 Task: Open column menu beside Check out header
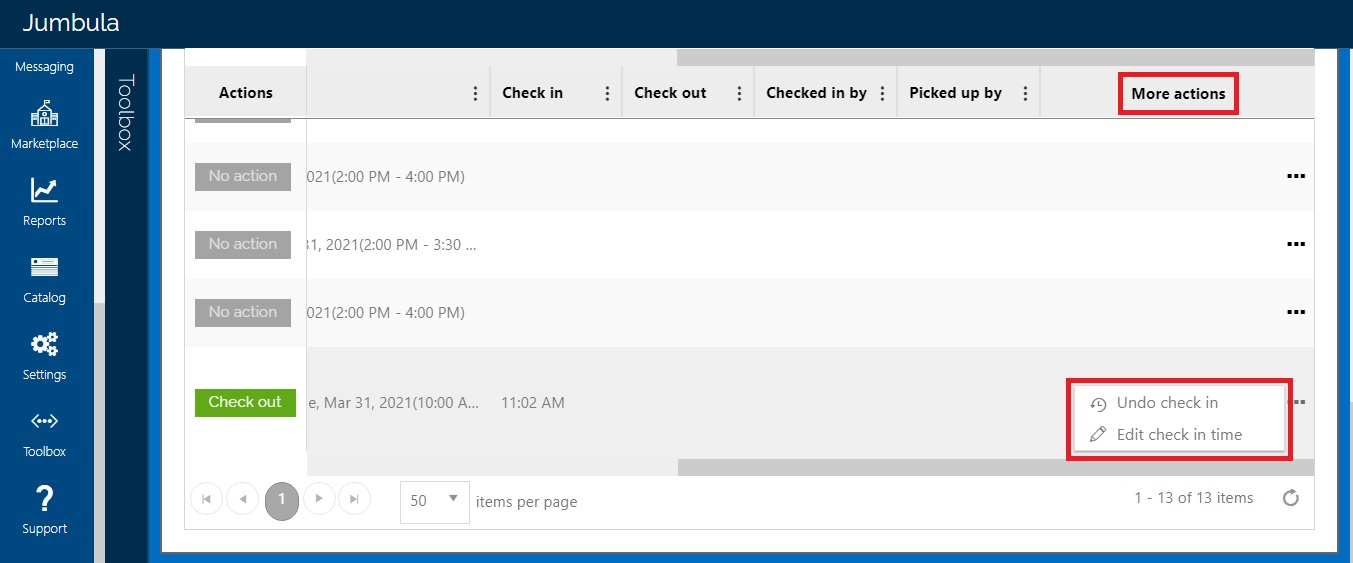[x=739, y=93]
